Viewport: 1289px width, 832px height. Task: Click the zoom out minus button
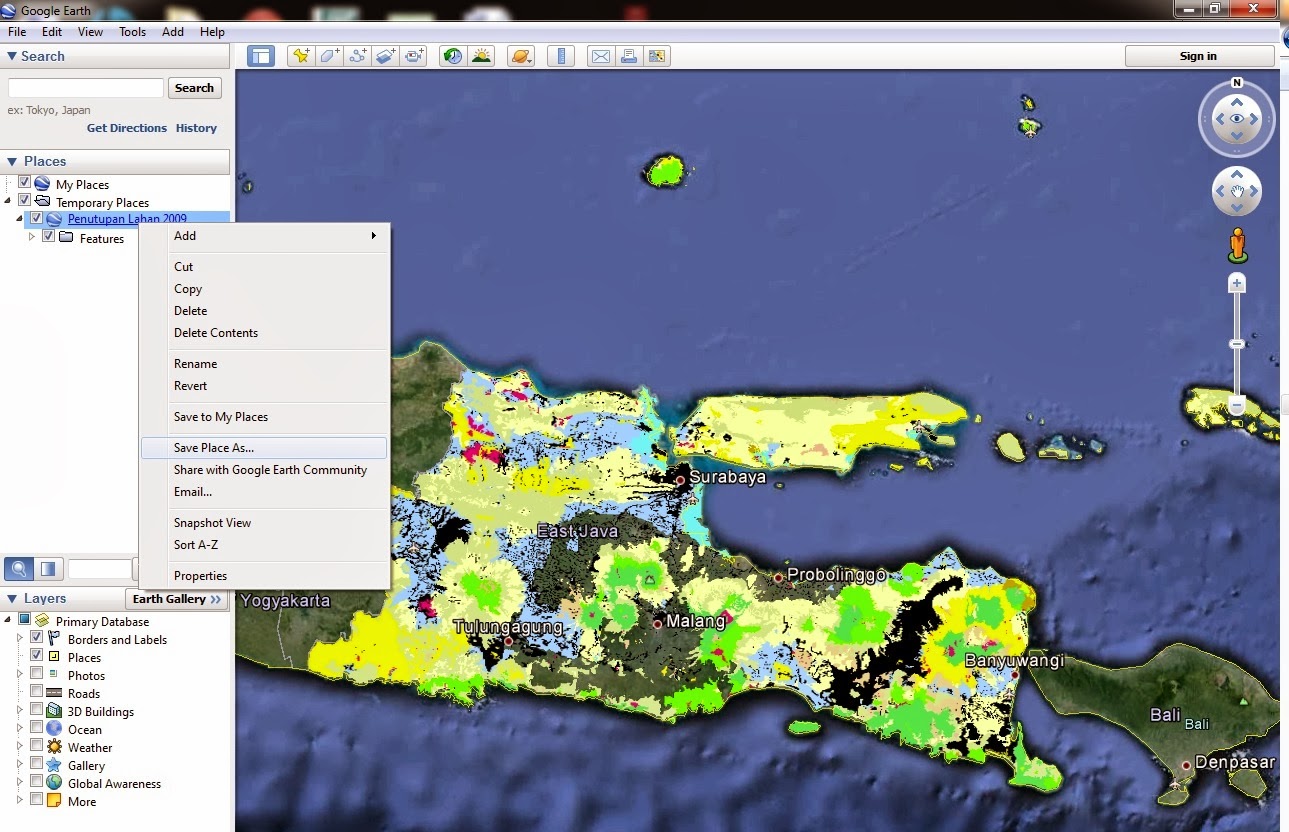click(x=1237, y=406)
